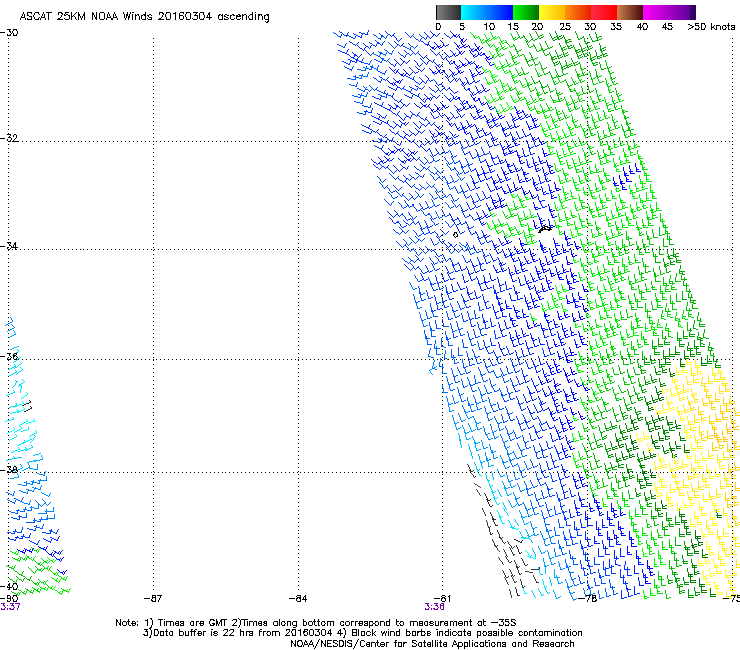Click the orange 25-30 knots color segment

[578, 12]
